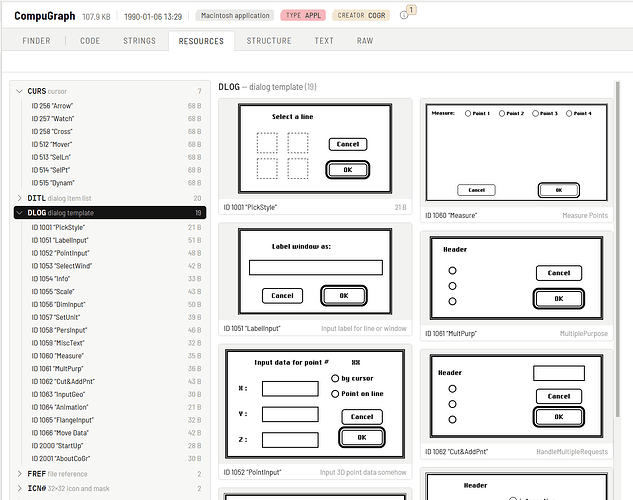Choose Point 3 radio in Measure dialog
The height and width of the screenshot is (500, 633).
point(535,113)
